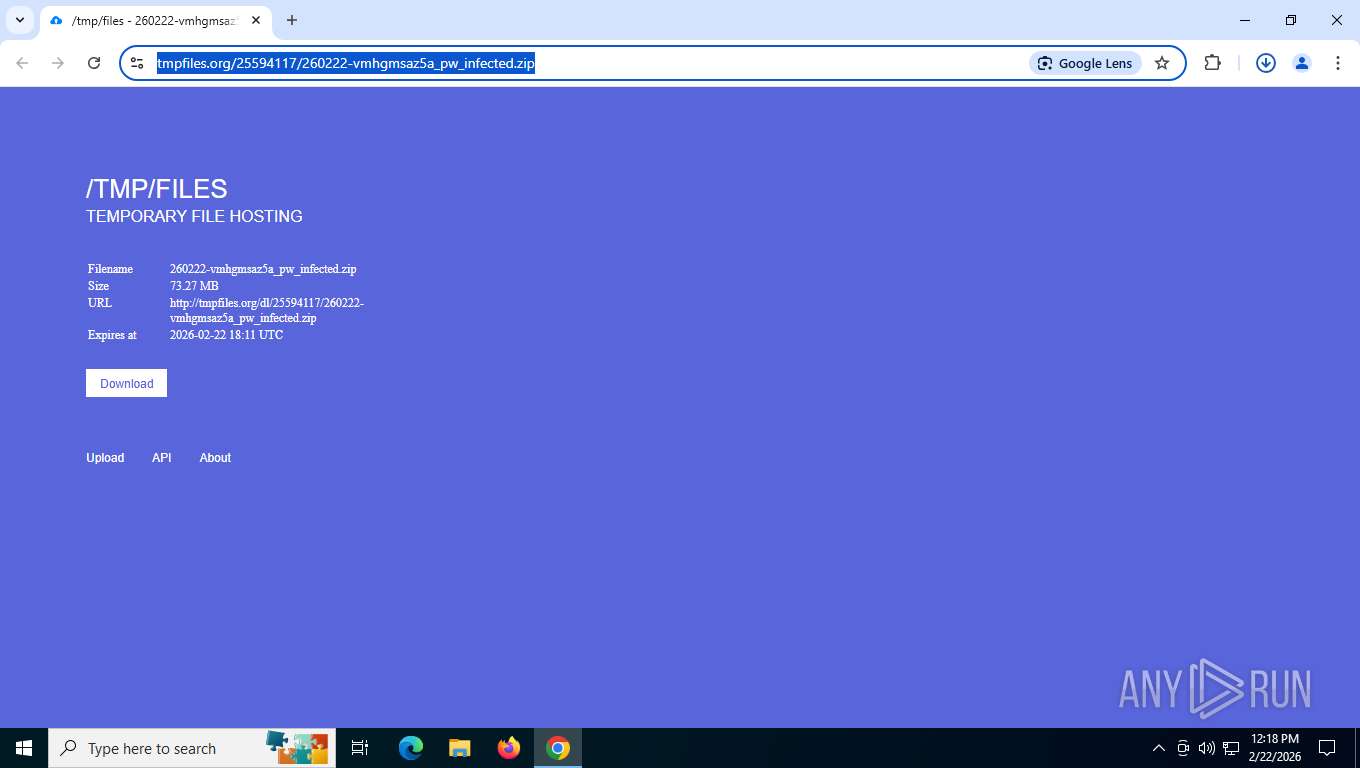Open the Chrome three-dot menu
This screenshot has height=768, width=1360.
coord(1338,63)
